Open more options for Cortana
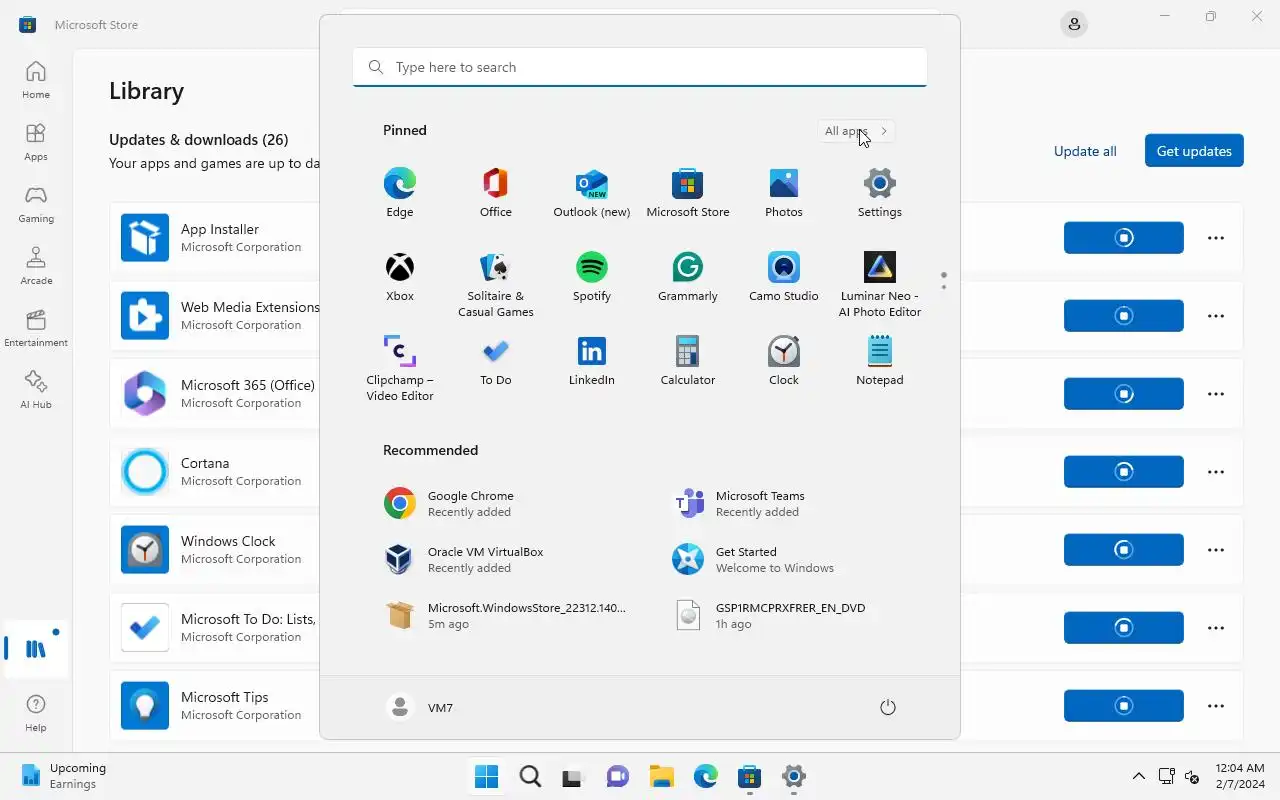The width and height of the screenshot is (1280, 800). coord(1216,472)
